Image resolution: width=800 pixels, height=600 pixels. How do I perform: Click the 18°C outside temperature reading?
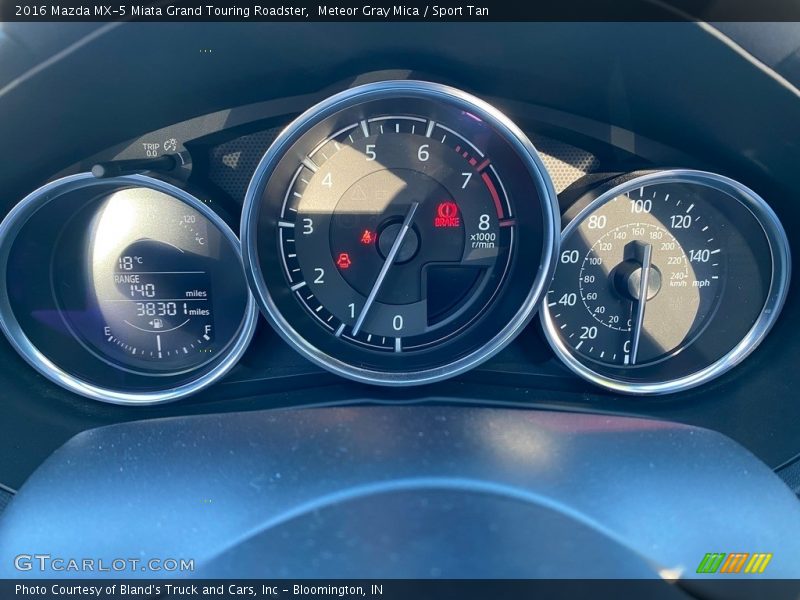pyautogui.click(x=130, y=263)
